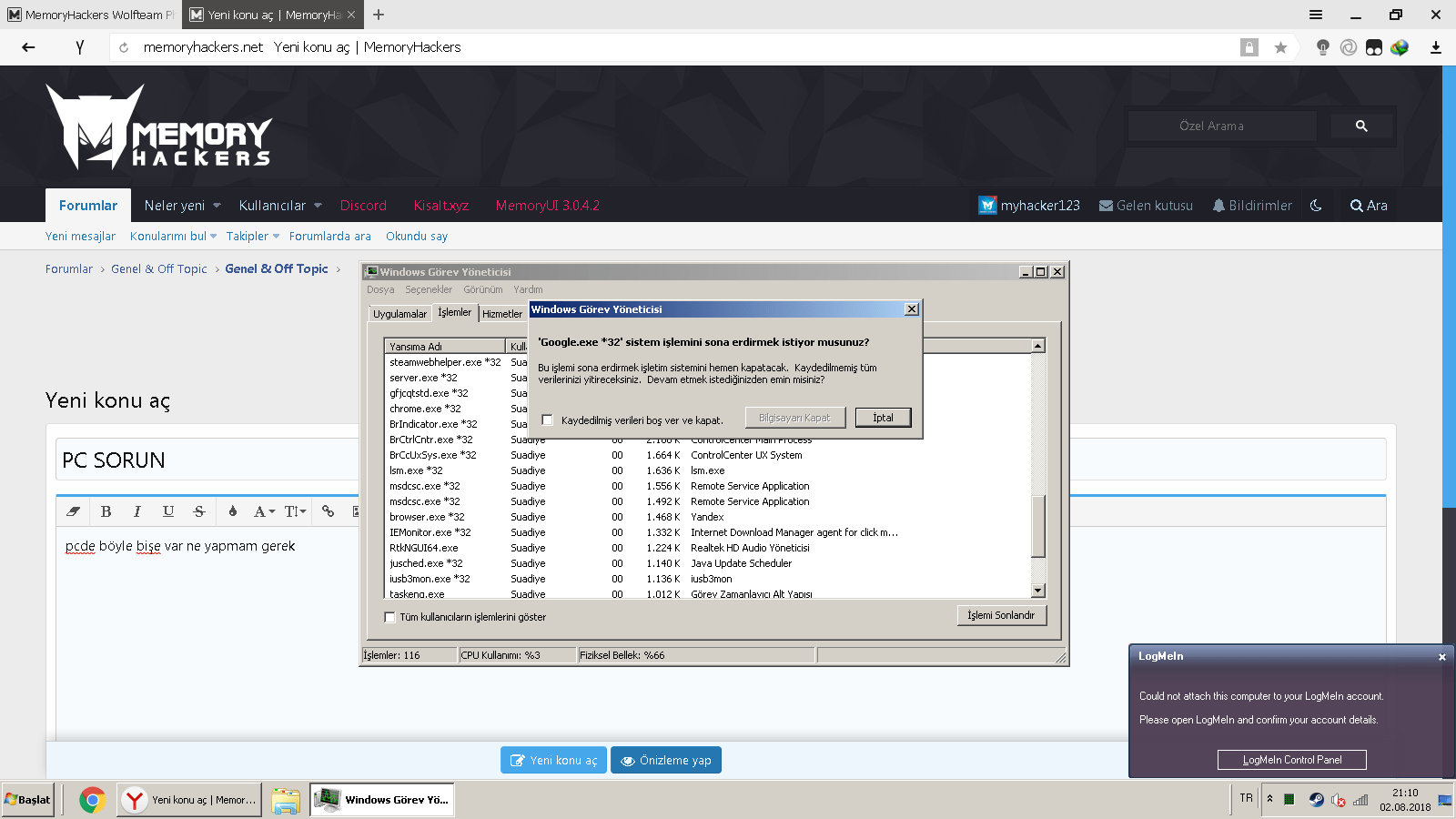The width and height of the screenshot is (1456, 819).
Task: Open the browser hamburger menu
Action: point(1316,15)
